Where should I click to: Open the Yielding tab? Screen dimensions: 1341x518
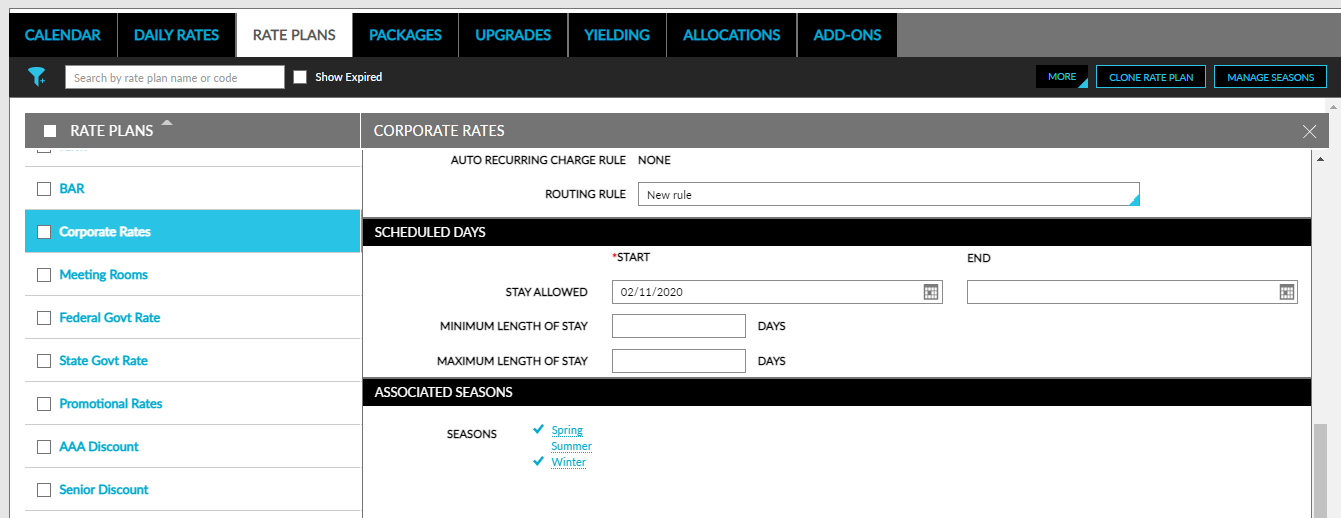(617, 35)
